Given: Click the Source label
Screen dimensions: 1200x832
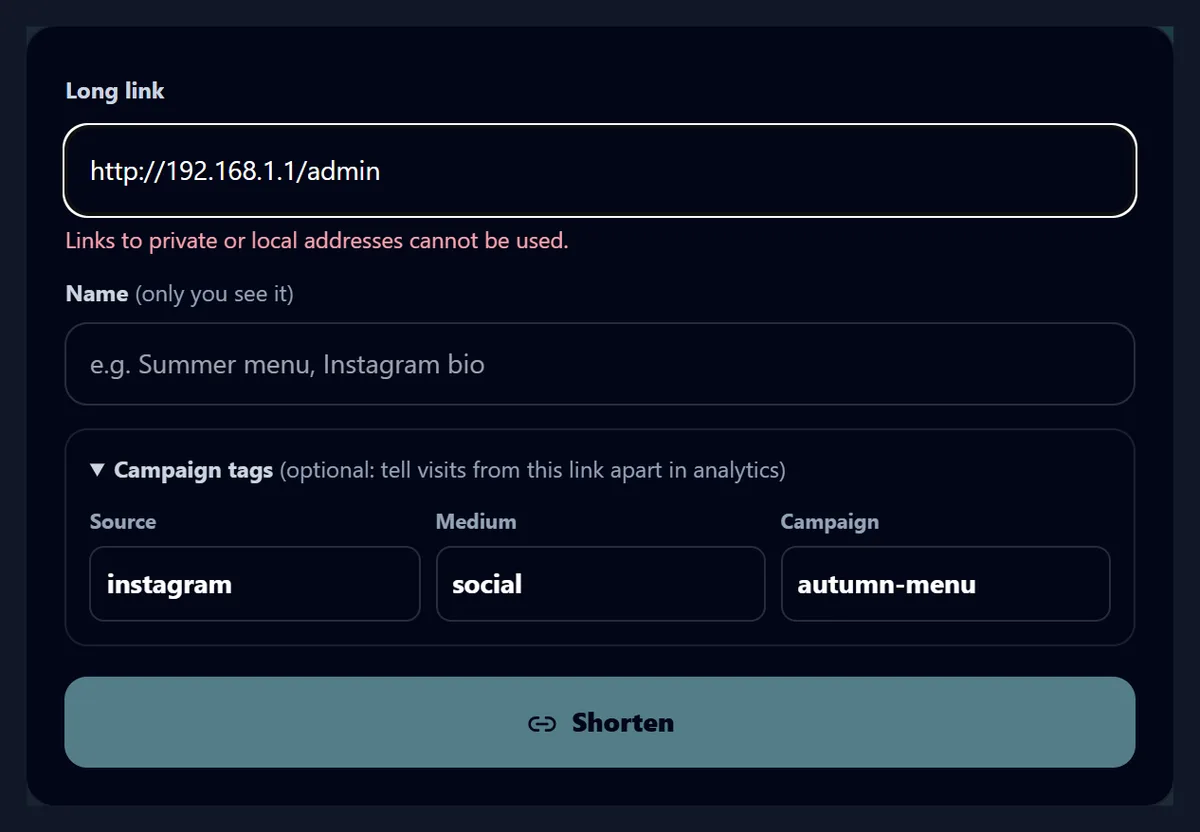Looking at the screenshot, I should tap(123, 522).
